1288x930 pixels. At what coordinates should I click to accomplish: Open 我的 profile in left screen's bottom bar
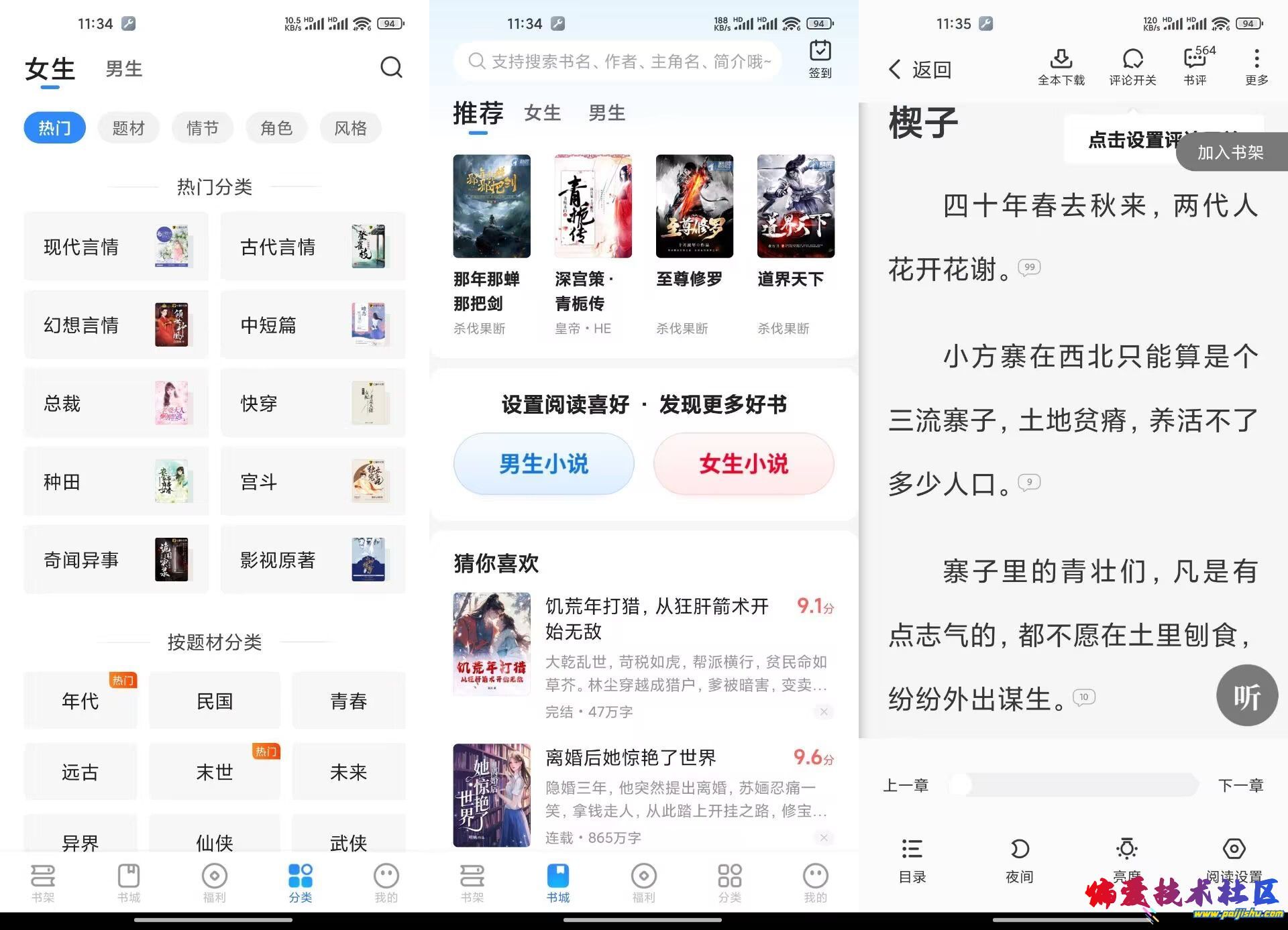(x=386, y=883)
